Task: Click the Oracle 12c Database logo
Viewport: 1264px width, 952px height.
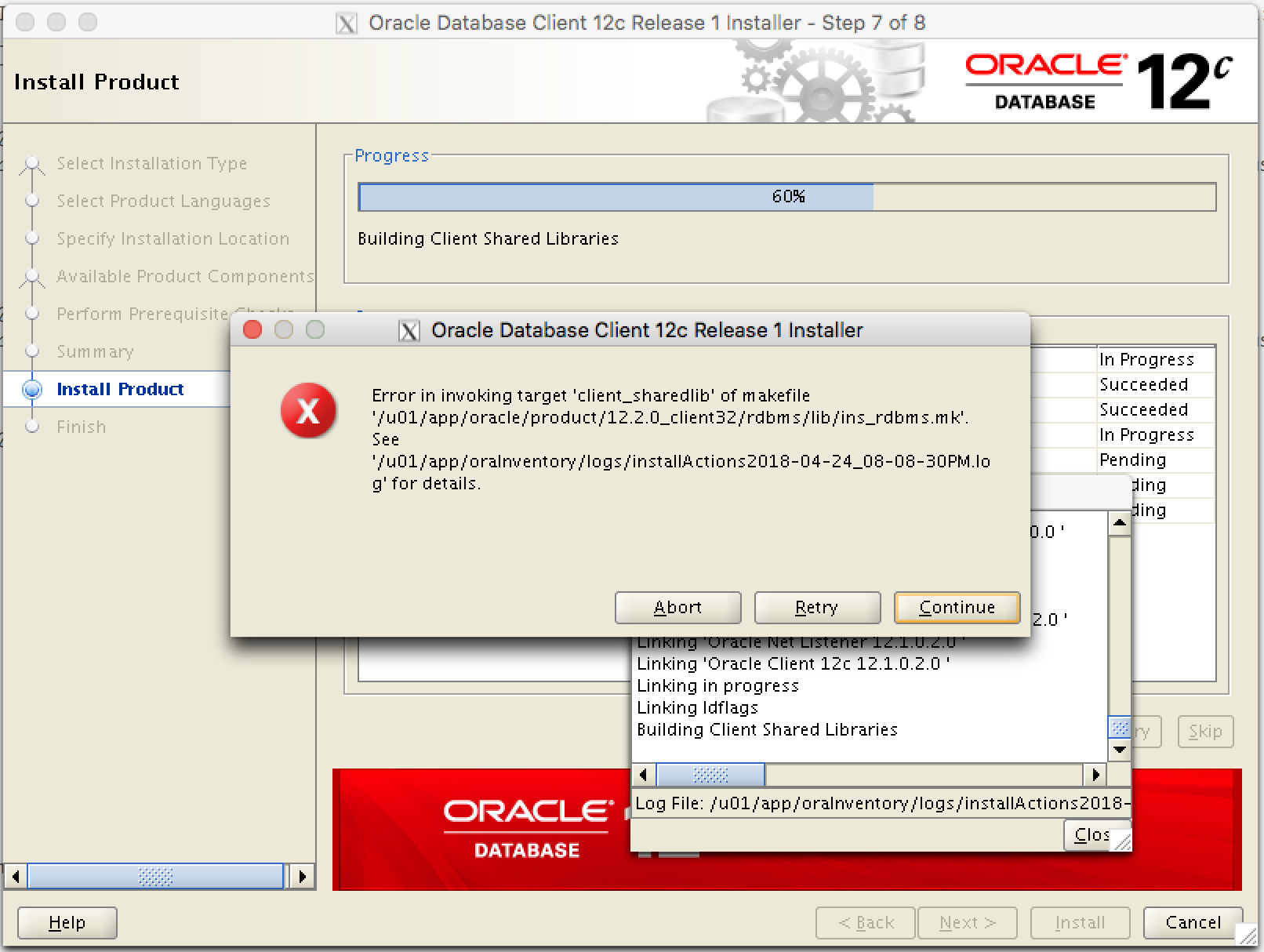Action: point(1098,82)
